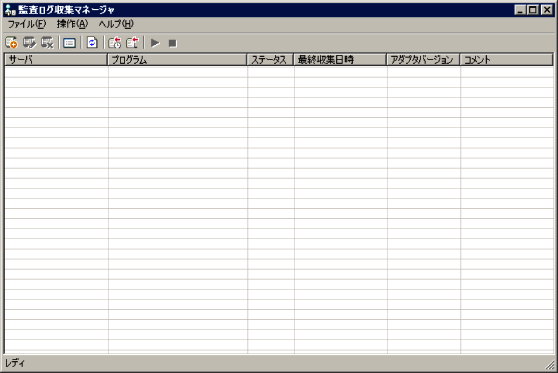The width and height of the screenshot is (558, 373).
Task: Sort by the コメント column header
Action: pos(507,60)
